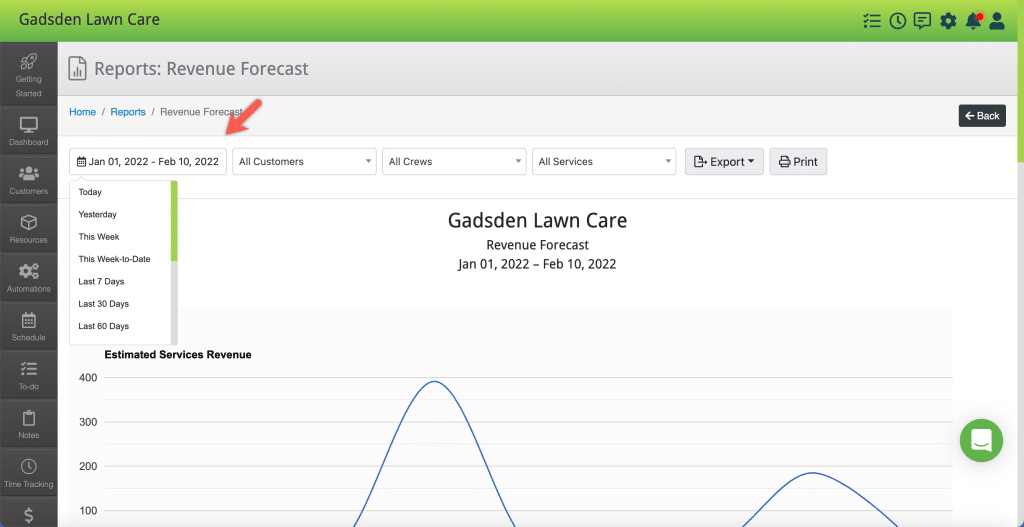This screenshot has width=1024, height=527.
Task: View notifications bell with red dot
Action: point(974,21)
